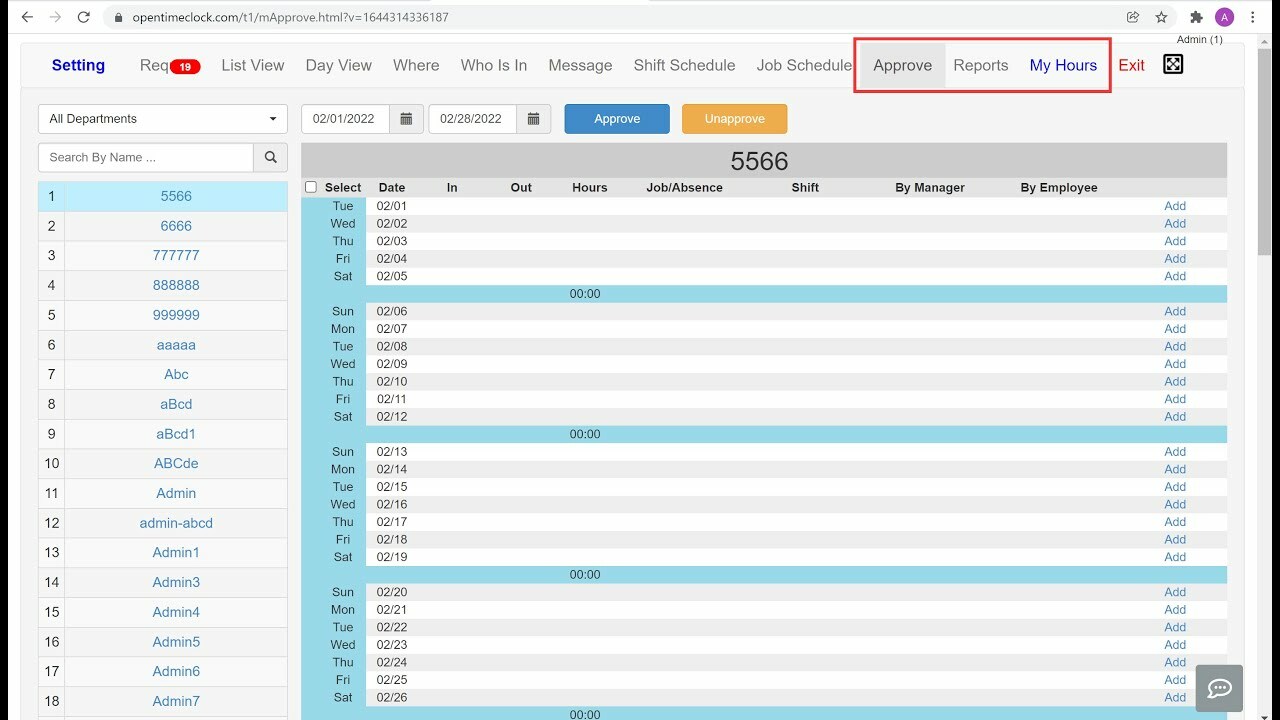Open the chat support bubble
Image resolution: width=1280 pixels, height=720 pixels.
[x=1219, y=688]
